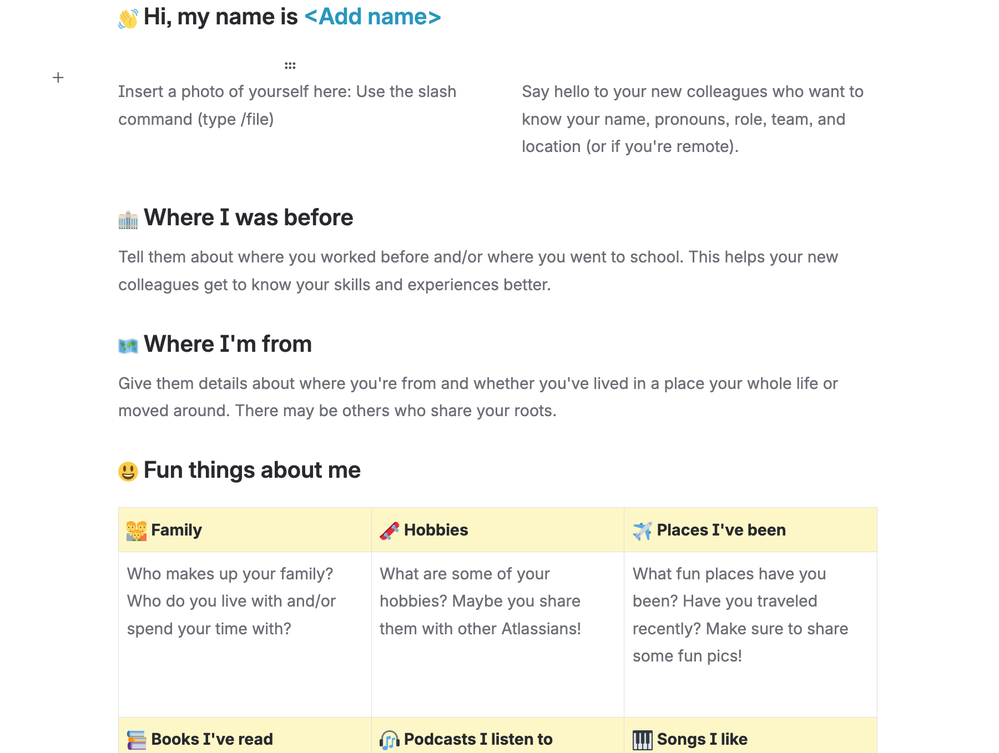Image resolution: width=999 pixels, height=753 pixels.
Task: Click the Where I was before heading
Action: point(248,218)
